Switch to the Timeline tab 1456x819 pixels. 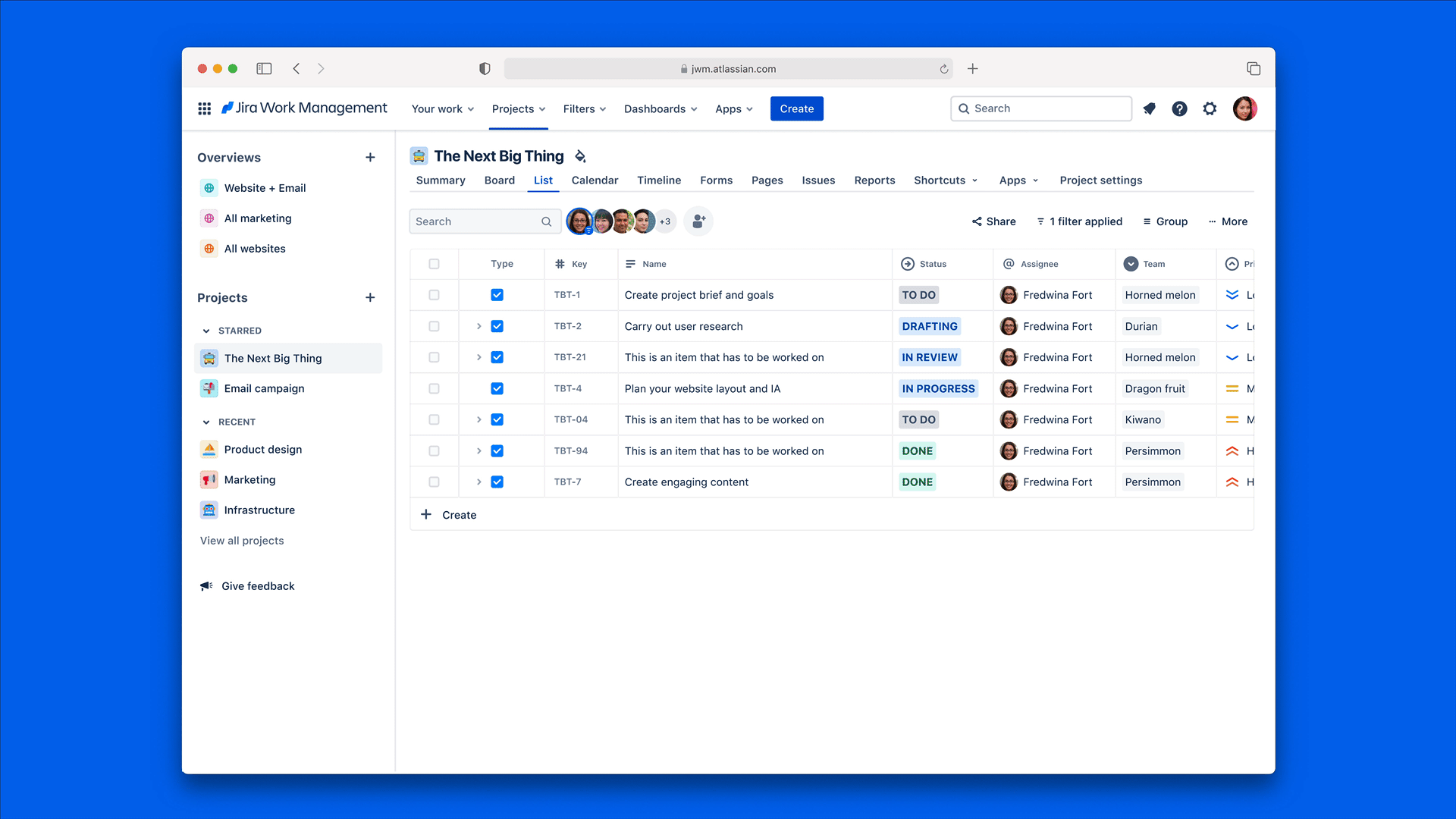[x=659, y=180]
